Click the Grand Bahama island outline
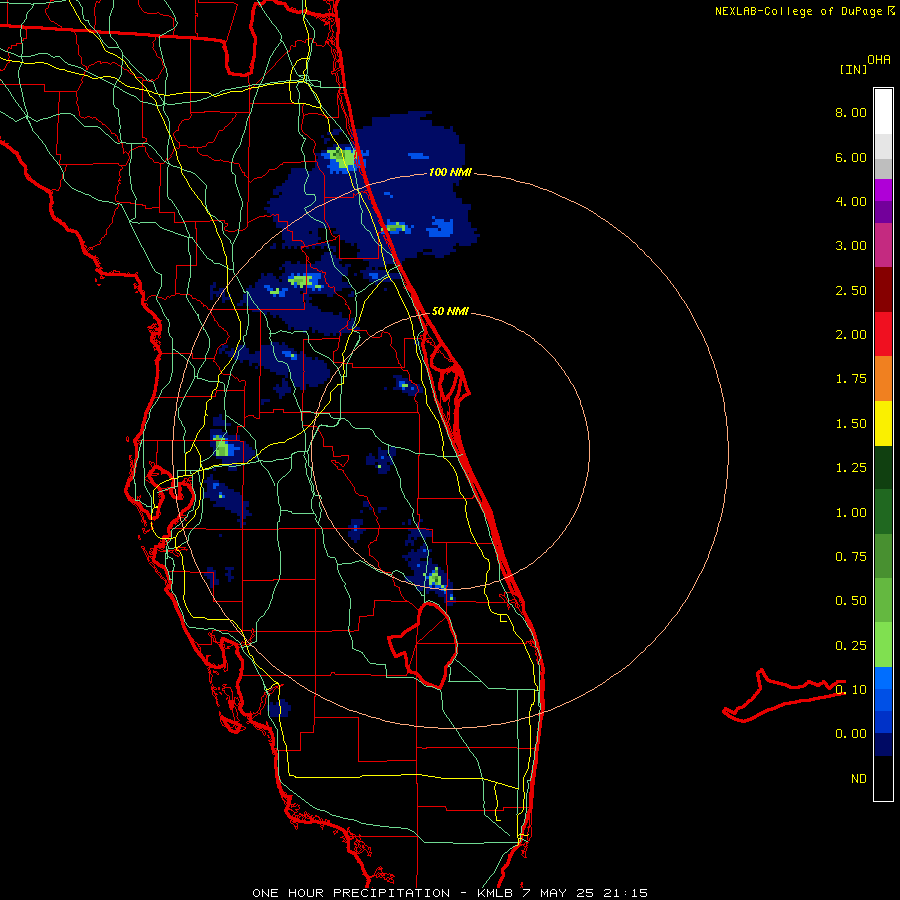The height and width of the screenshot is (900, 900). 784,695
